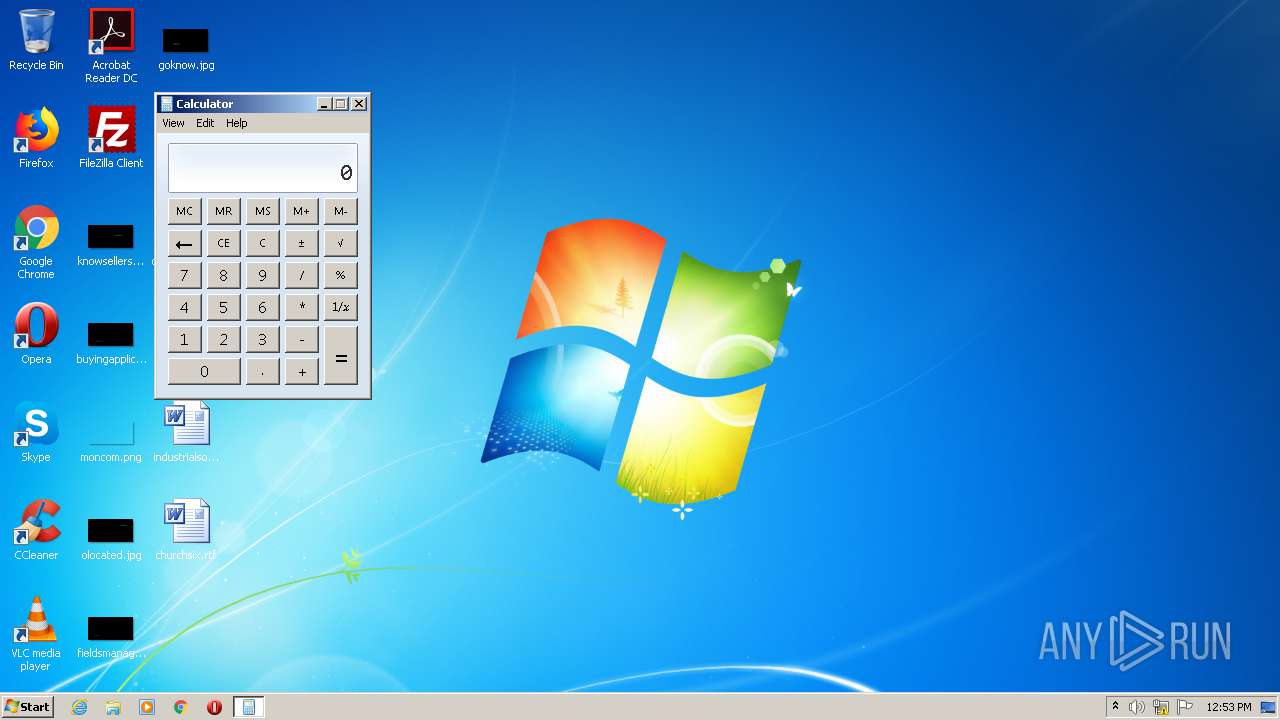Open Skype desktop shortcut
Screen dimensions: 1280x720
(36, 433)
